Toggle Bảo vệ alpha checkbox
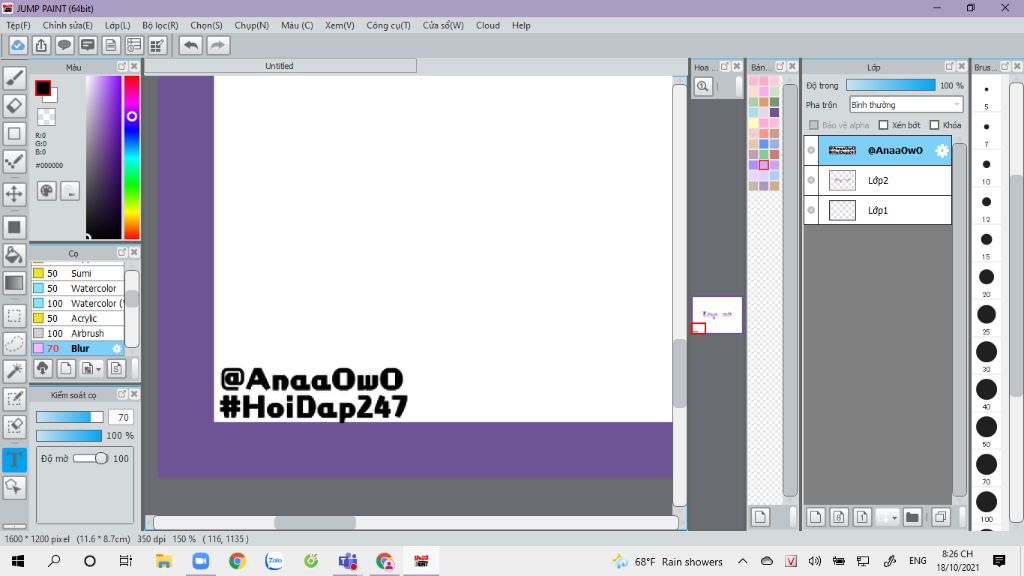 [x=814, y=125]
